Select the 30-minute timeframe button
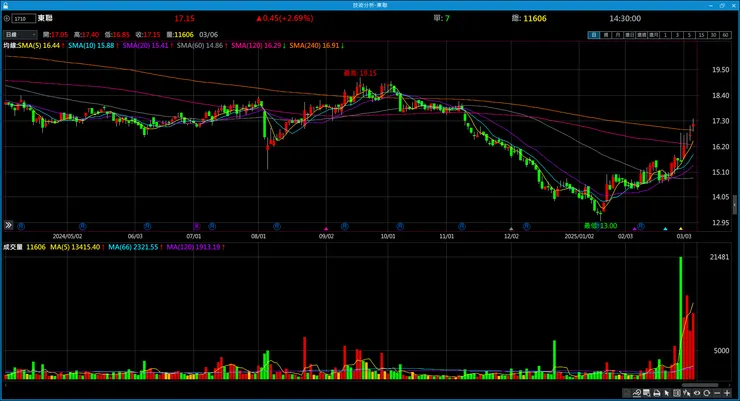Screen dimensions: 740x401 (714, 35)
